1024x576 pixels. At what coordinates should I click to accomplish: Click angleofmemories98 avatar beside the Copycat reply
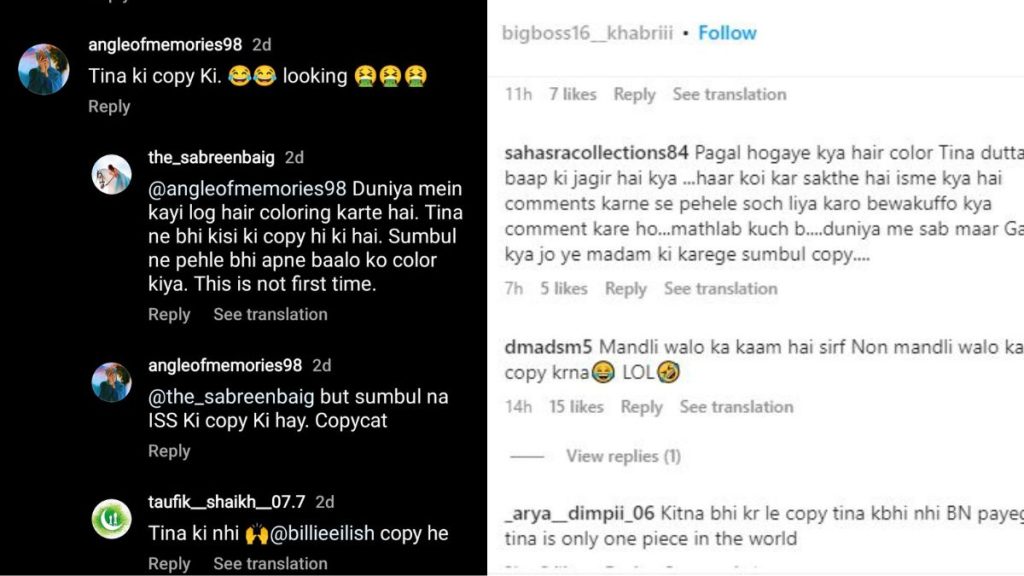[111, 382]
